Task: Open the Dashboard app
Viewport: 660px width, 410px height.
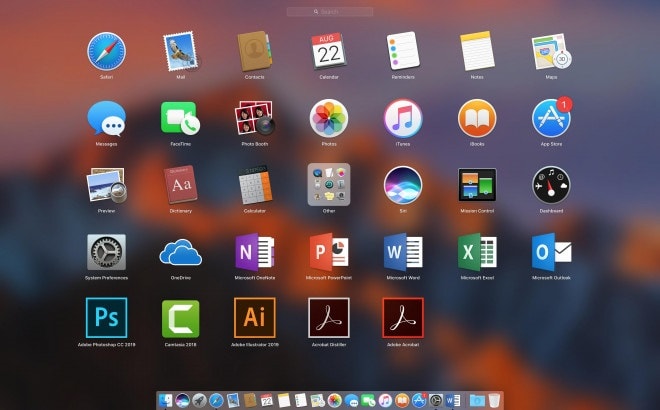Action: (x=551, y=185)
